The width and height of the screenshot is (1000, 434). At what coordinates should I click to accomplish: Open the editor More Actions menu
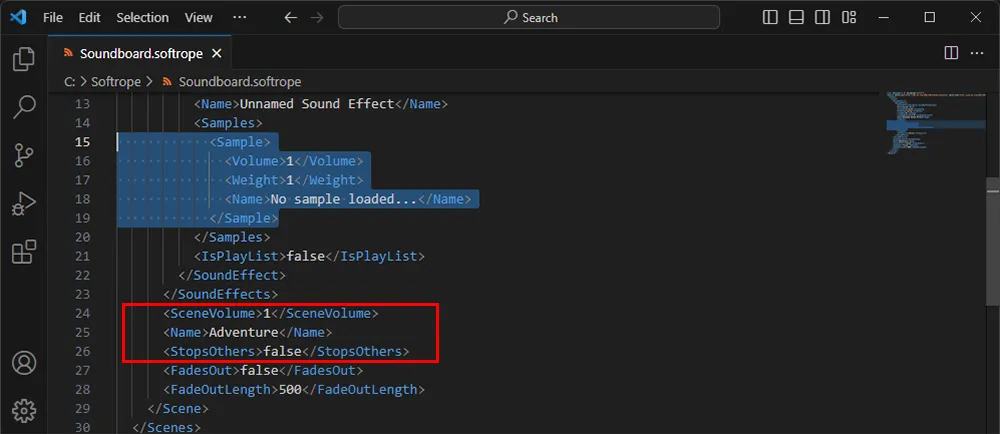(976, 54)
